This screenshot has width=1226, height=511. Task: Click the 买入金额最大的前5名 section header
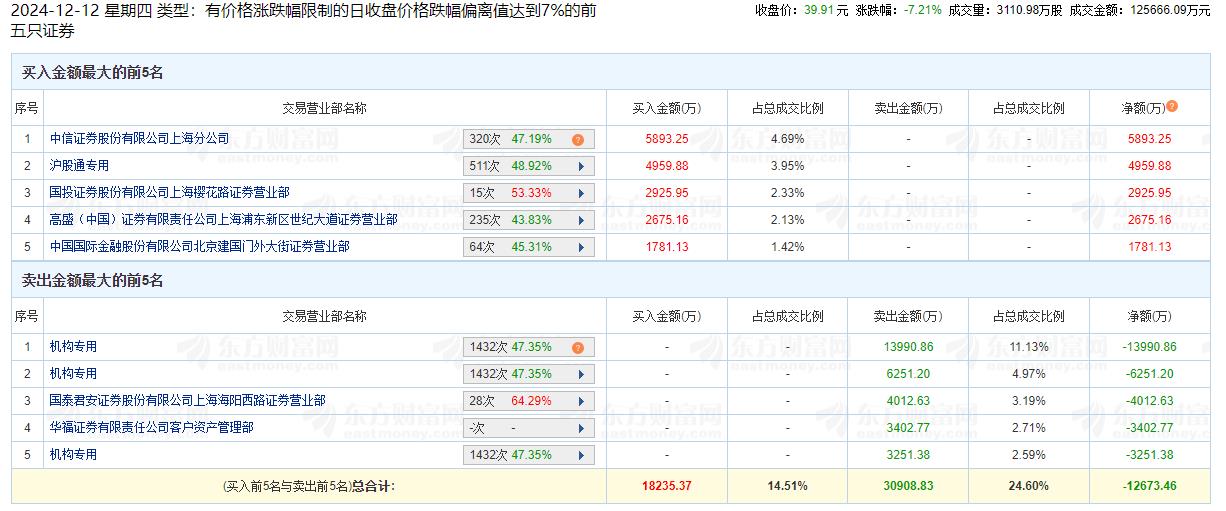point(93,73)
